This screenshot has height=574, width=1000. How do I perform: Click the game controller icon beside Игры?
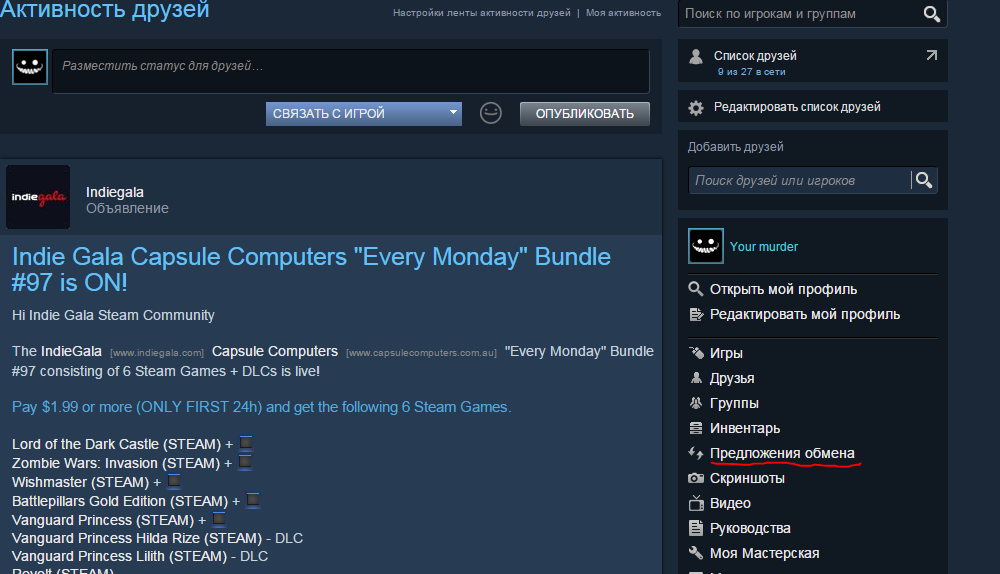coord(696,353)
